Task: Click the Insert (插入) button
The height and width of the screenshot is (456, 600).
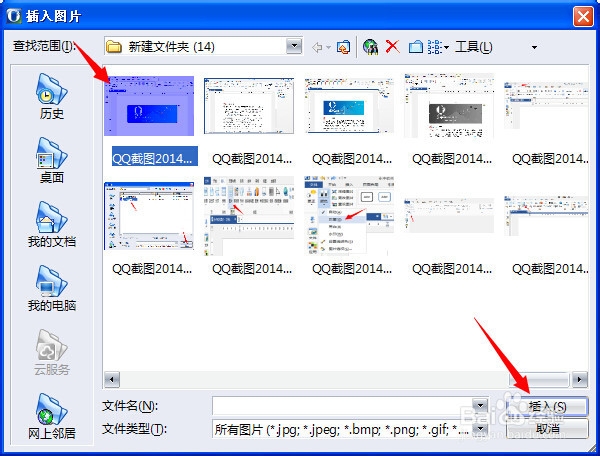Action: click(x=547, y=406)
